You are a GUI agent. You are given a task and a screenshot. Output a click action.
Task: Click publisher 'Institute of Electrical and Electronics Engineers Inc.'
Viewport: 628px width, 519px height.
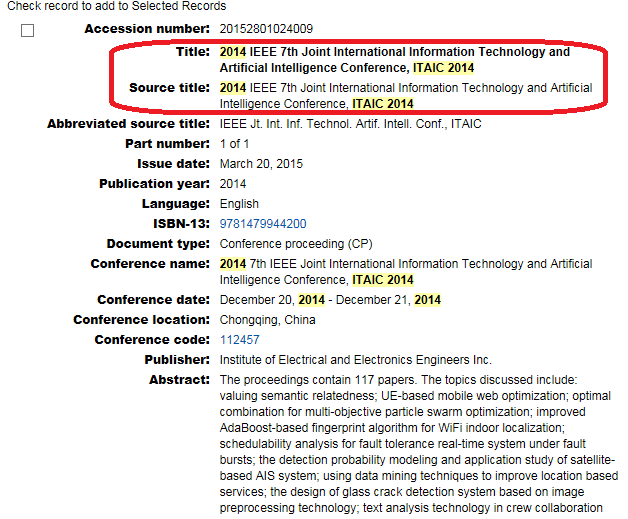coord(355,360)
